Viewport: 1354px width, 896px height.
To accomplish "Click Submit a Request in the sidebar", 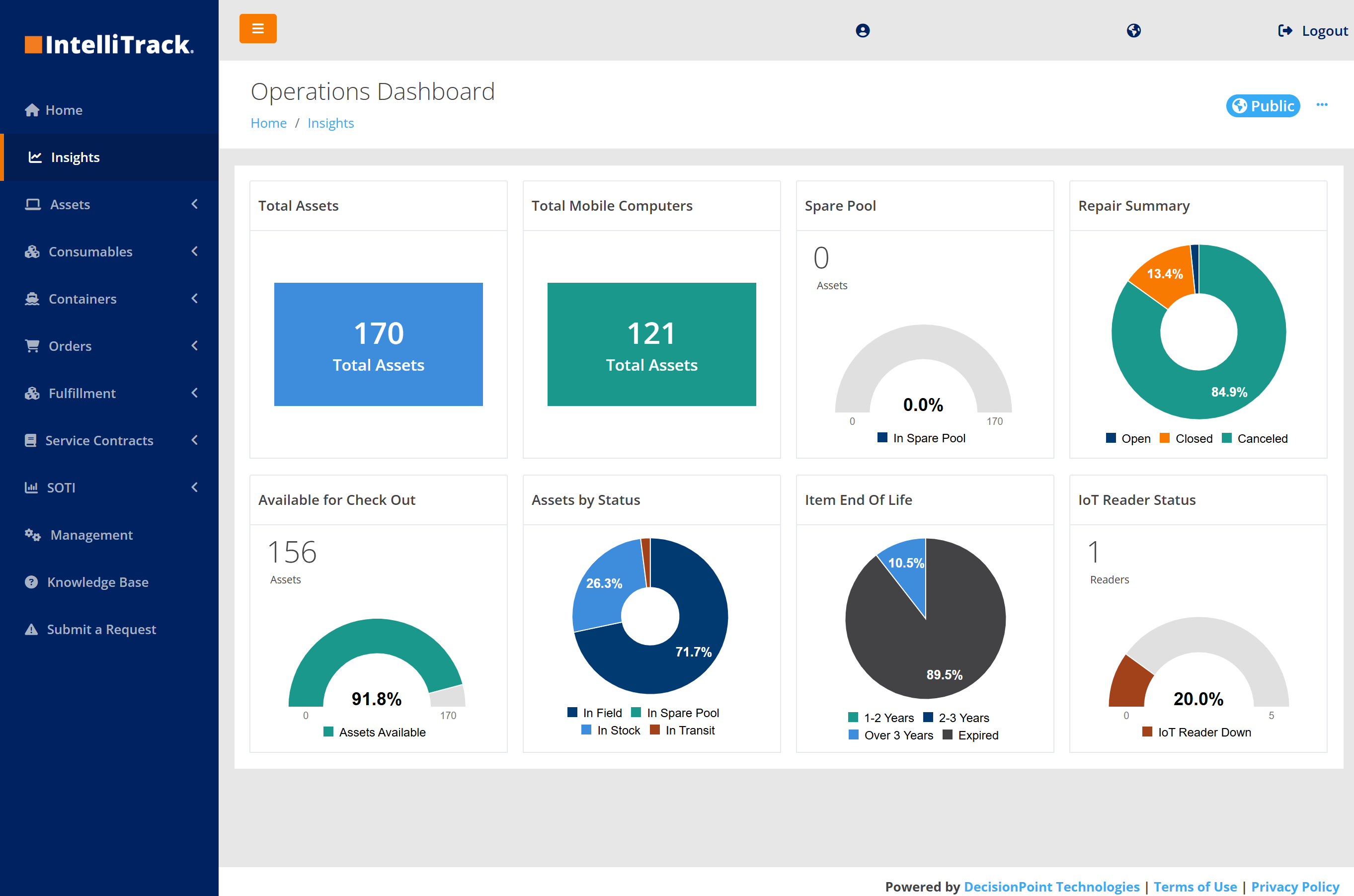I will pos(101,629).
